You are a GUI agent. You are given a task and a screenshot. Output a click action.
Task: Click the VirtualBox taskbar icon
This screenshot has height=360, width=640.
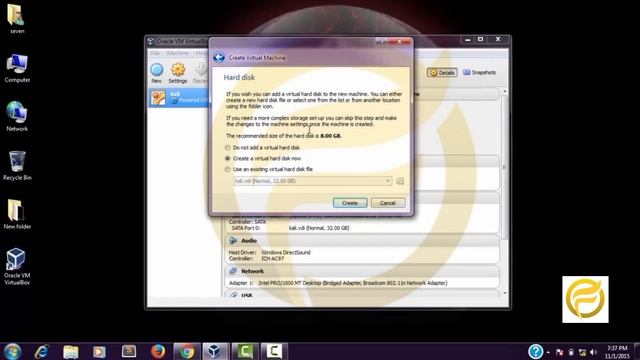216,351
